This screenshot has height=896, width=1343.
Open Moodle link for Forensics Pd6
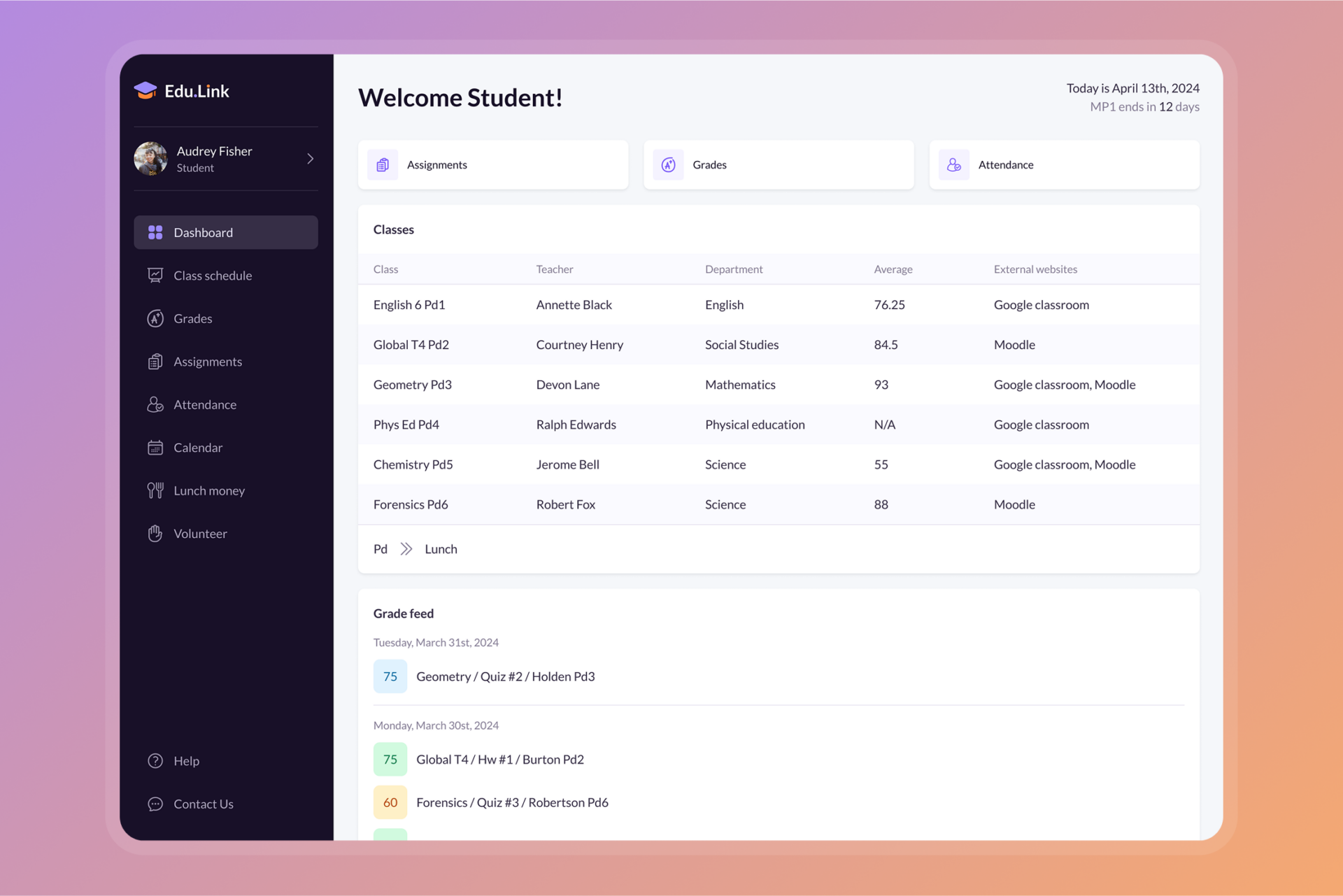[x=1014, y=504]
